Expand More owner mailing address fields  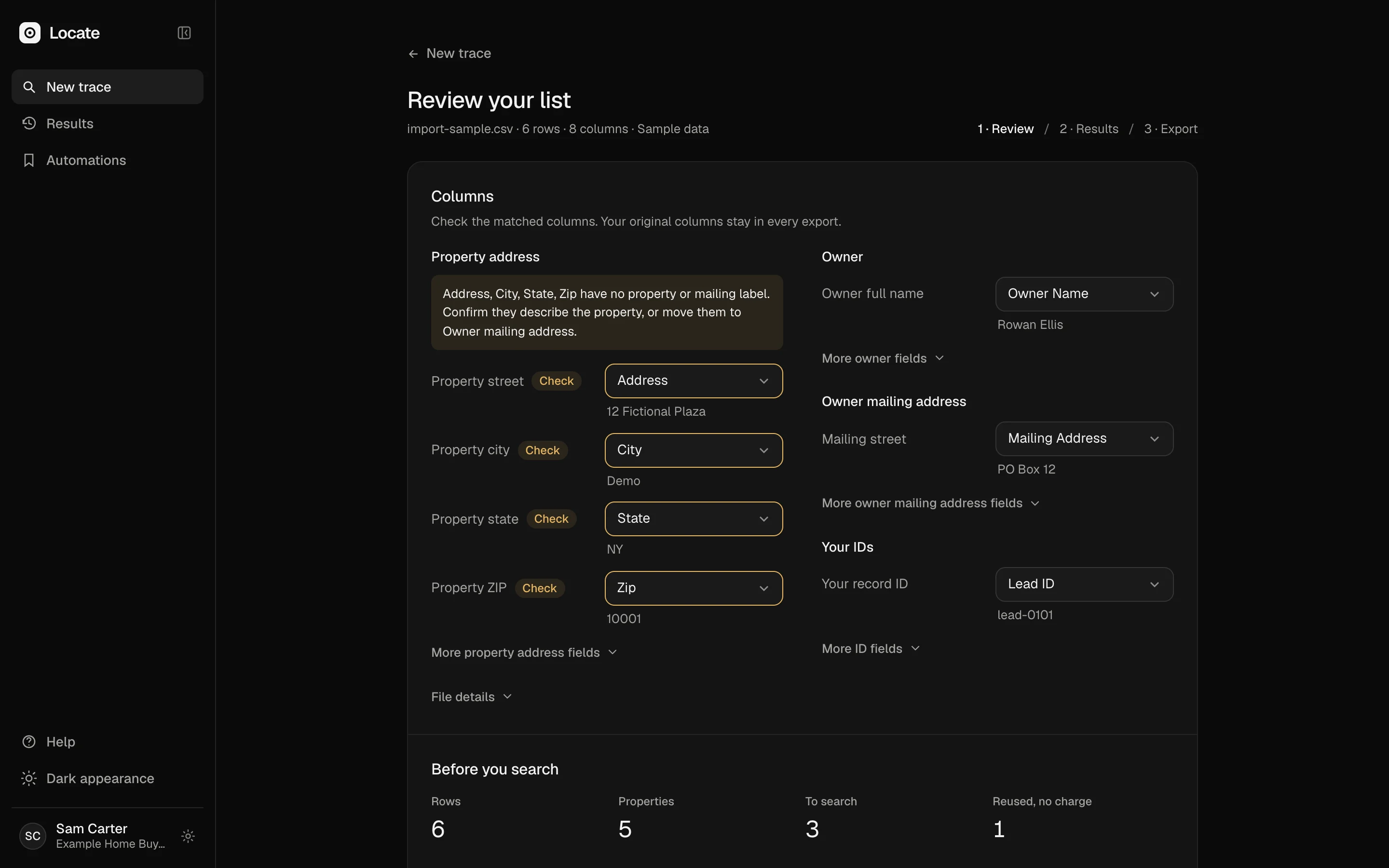pos(930,503)
